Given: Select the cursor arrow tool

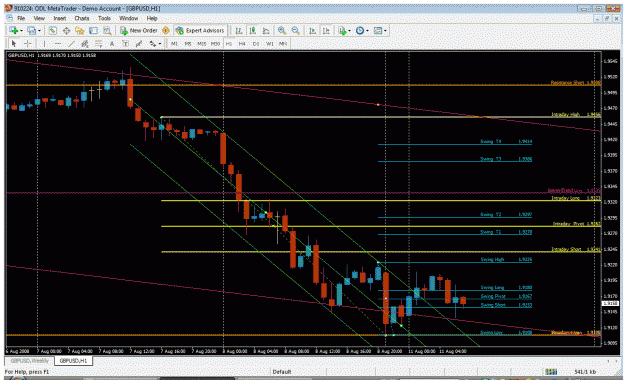Looking at the screenshot, I should [14, 43].
